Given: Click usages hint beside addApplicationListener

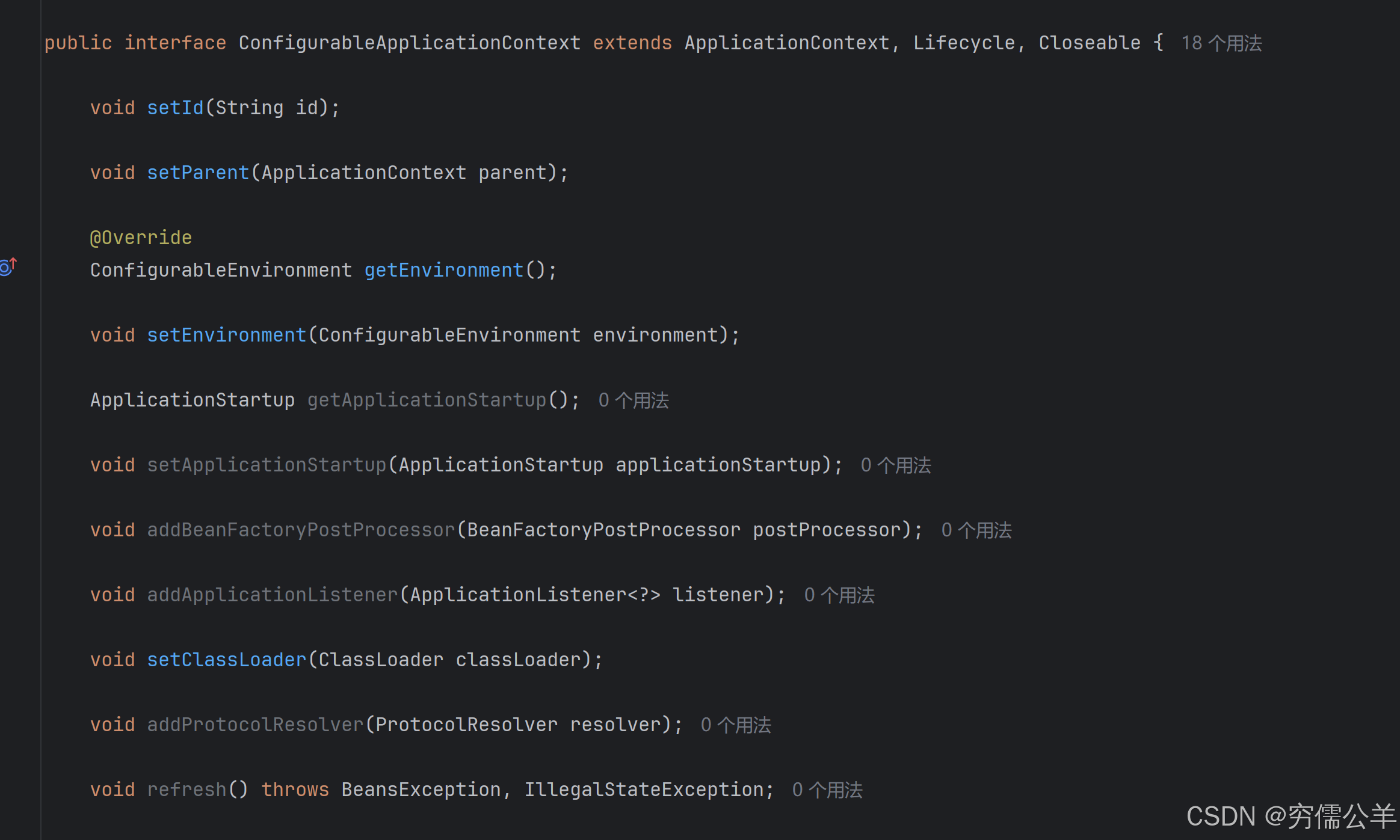Looking at the screenshot, I should tap(839, 595).
